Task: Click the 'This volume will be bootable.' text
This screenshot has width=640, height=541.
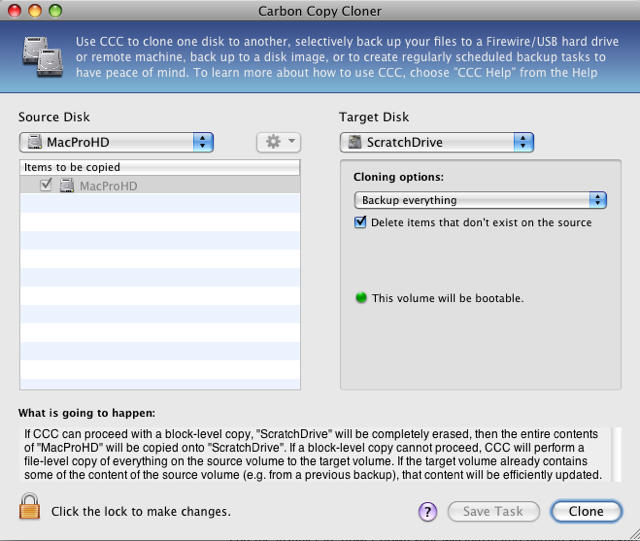Action: tap(447, 298)
